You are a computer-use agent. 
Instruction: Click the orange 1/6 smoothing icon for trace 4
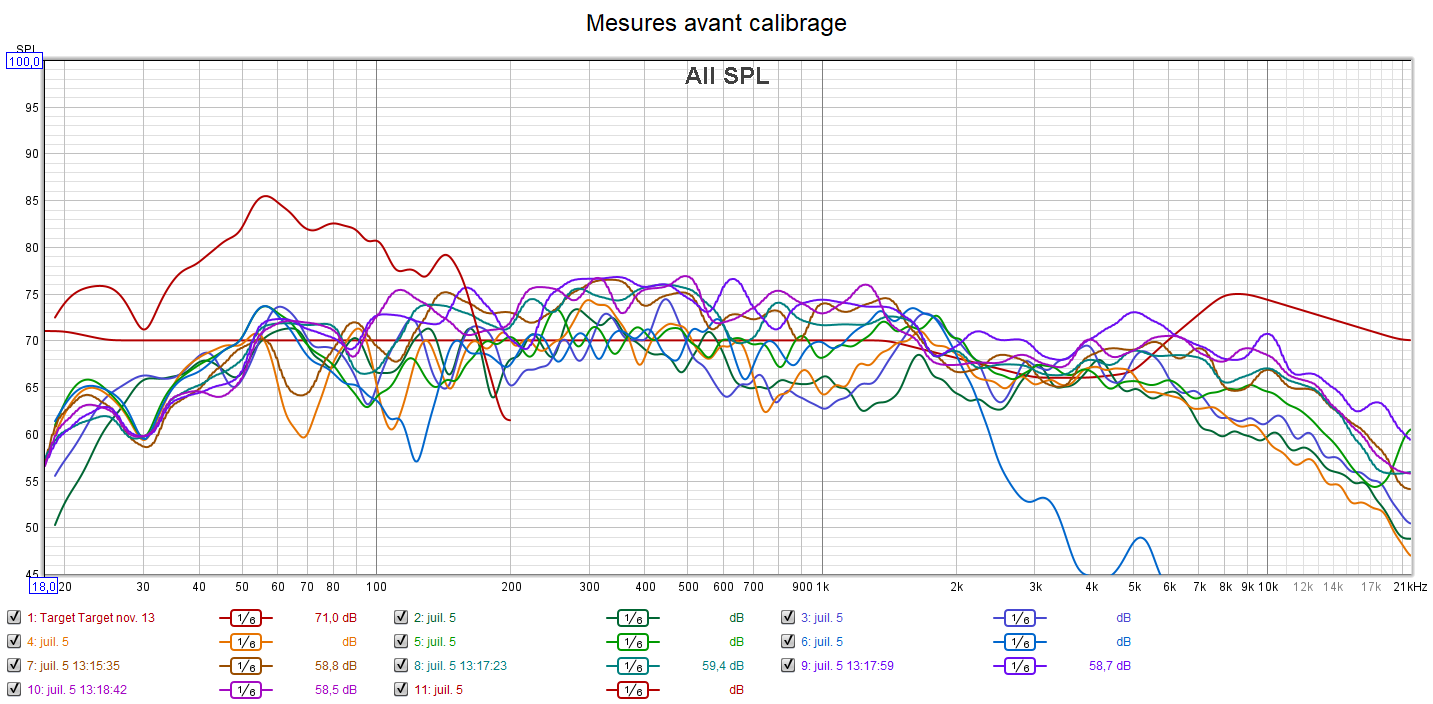246,642
